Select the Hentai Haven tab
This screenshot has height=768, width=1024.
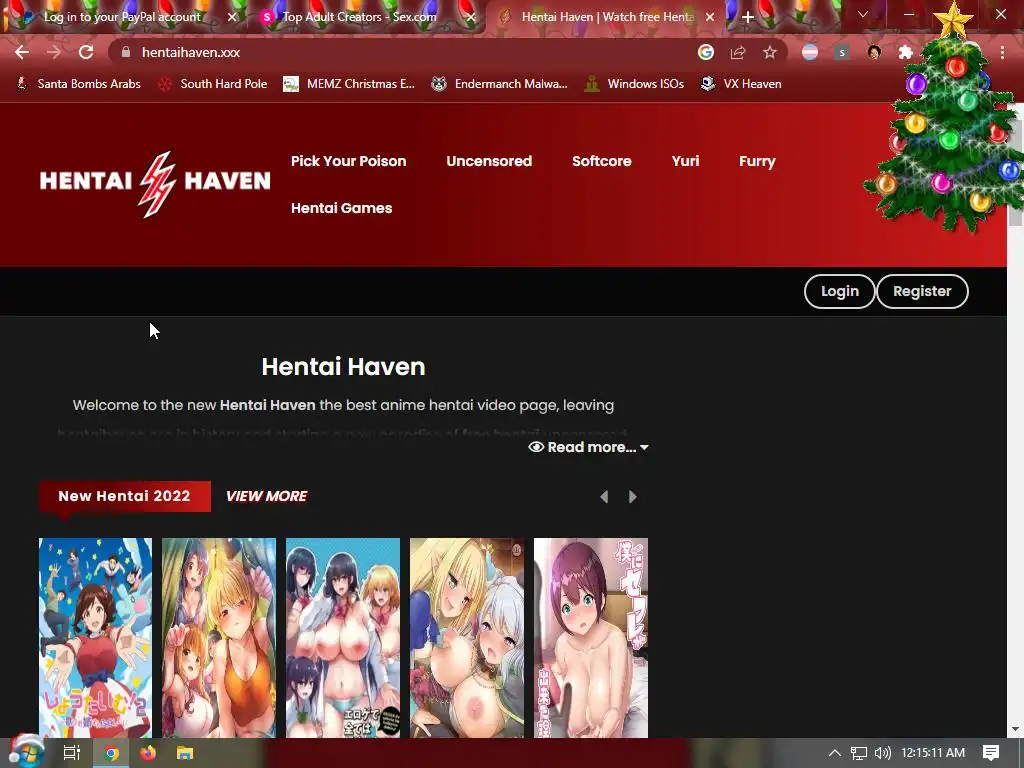pyautogui.click(x=604, y=17)
